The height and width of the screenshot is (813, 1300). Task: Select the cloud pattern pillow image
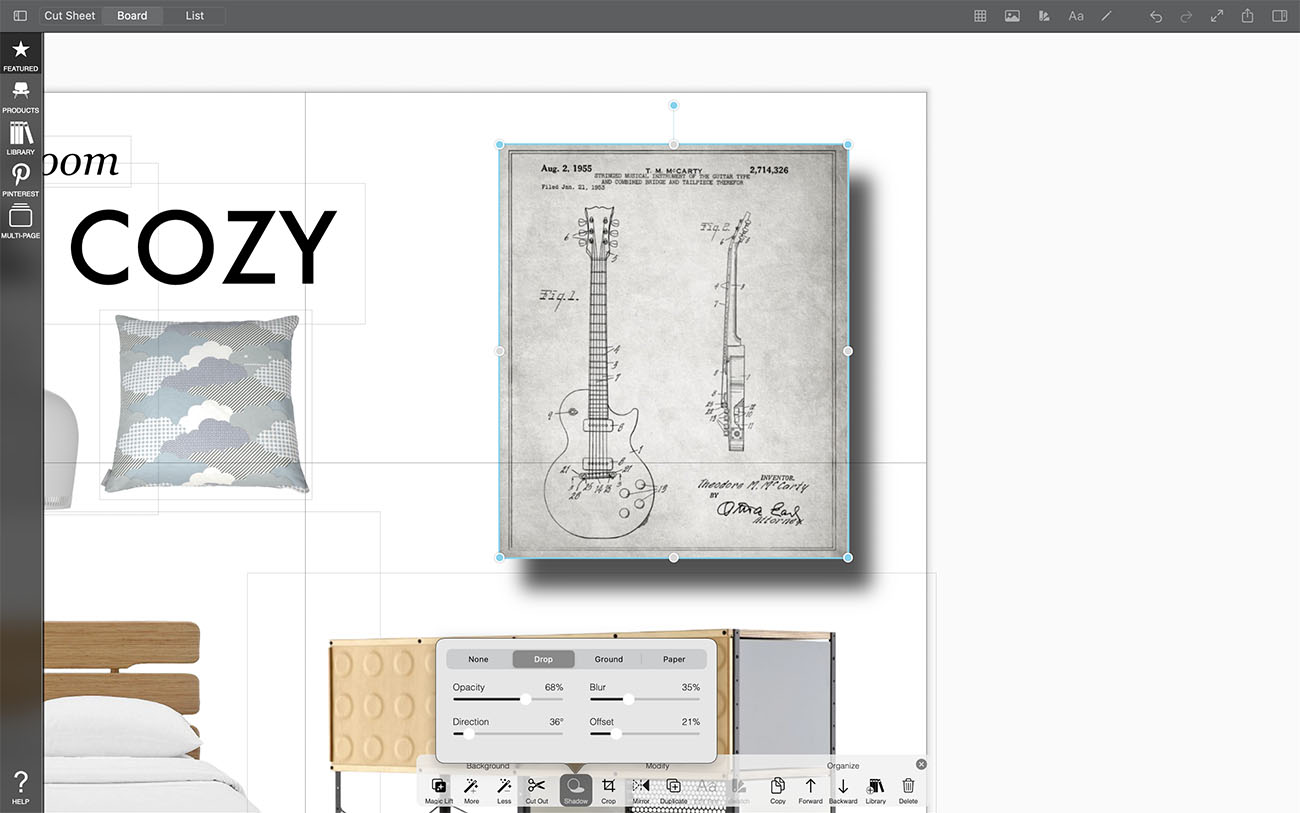coord(206,404)
